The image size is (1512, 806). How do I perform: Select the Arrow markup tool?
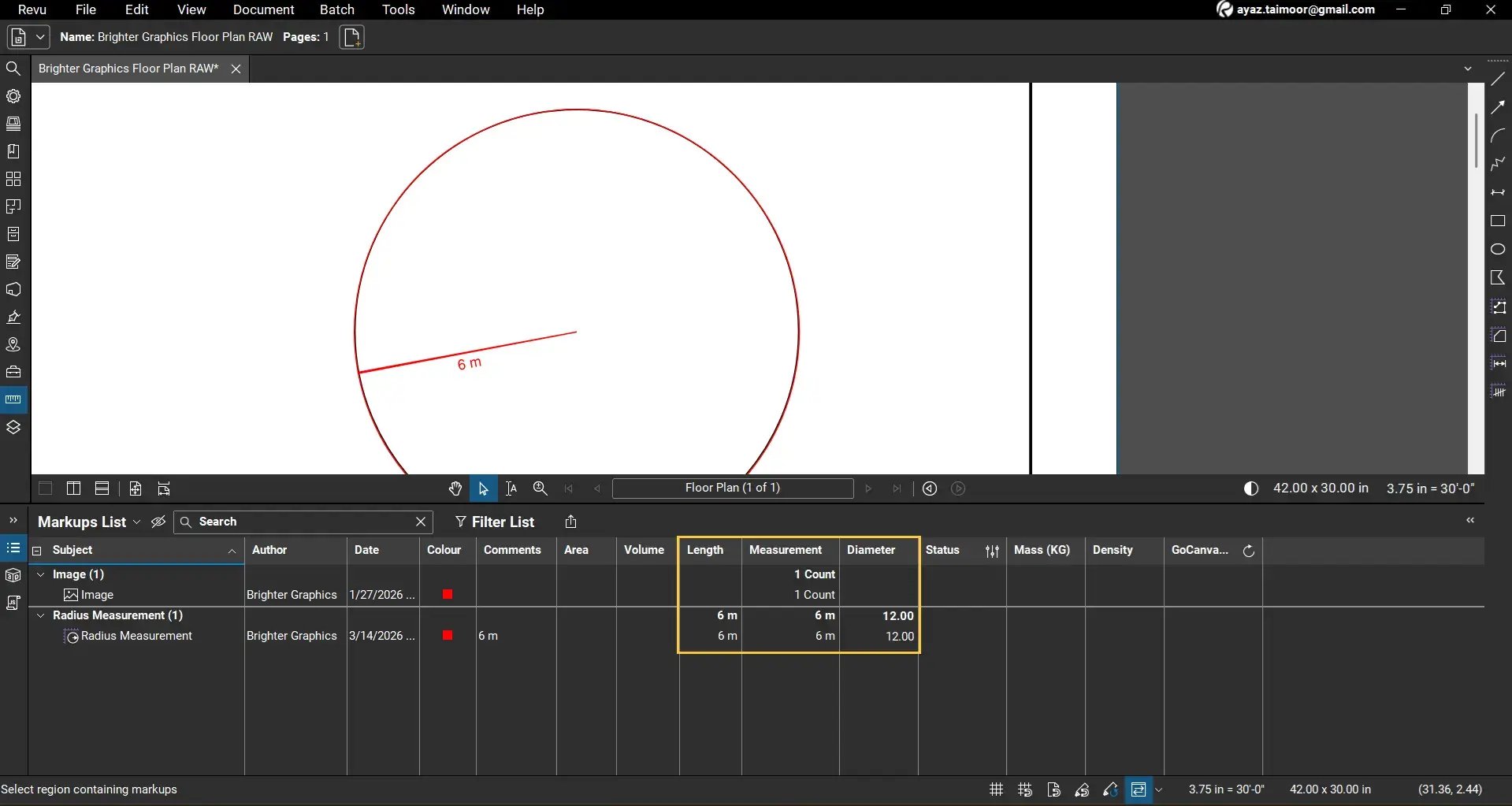[1499, 106]
